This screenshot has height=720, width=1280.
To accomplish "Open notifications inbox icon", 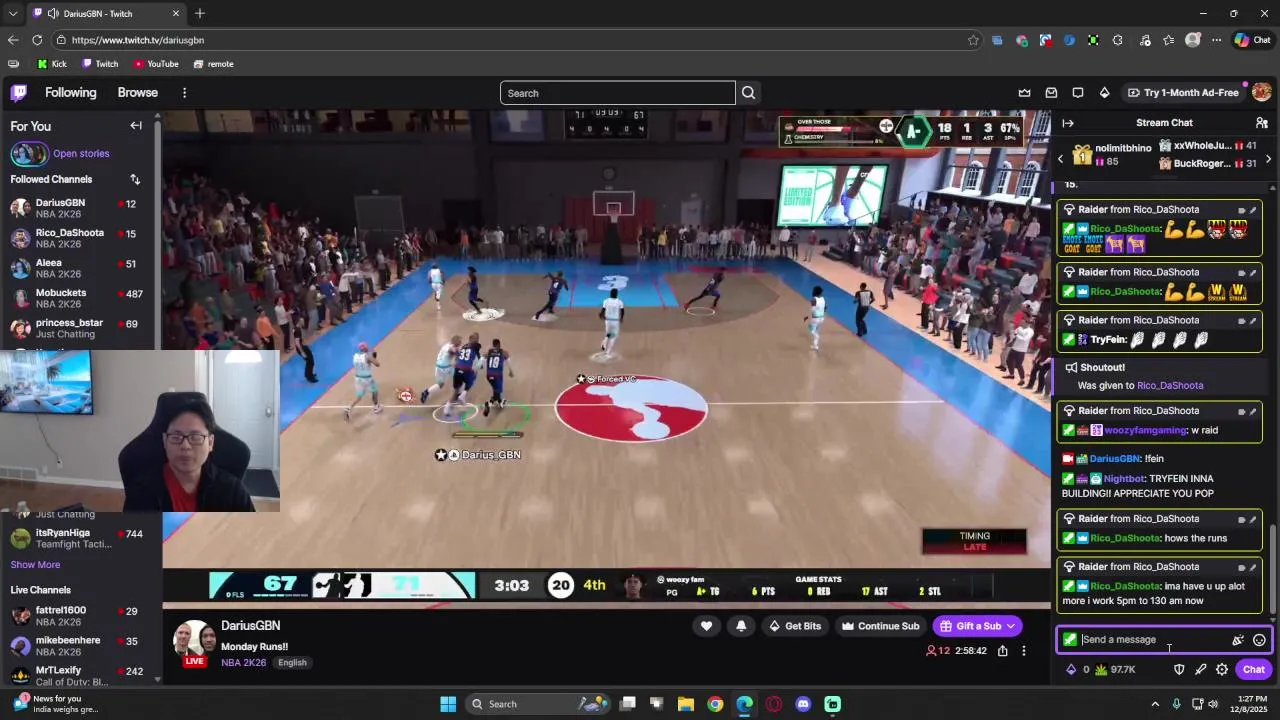I will click(1051, 93).
